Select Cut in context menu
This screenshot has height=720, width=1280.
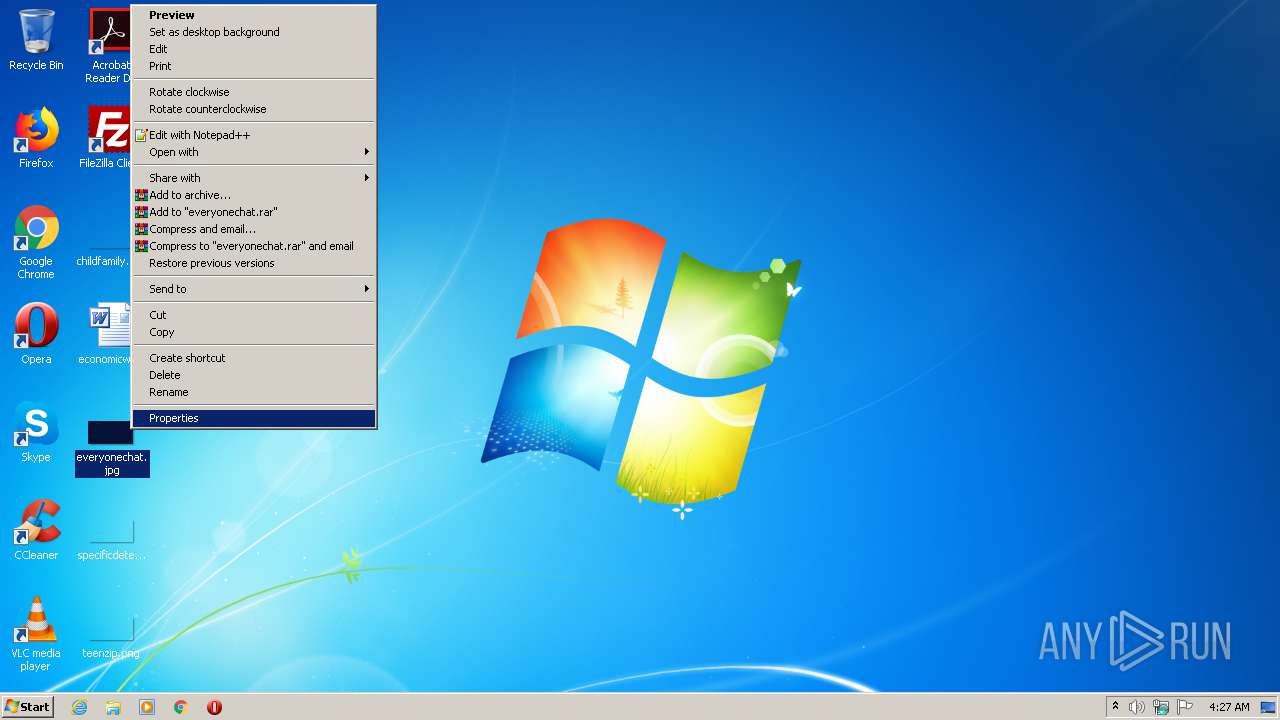coord(254,315)
